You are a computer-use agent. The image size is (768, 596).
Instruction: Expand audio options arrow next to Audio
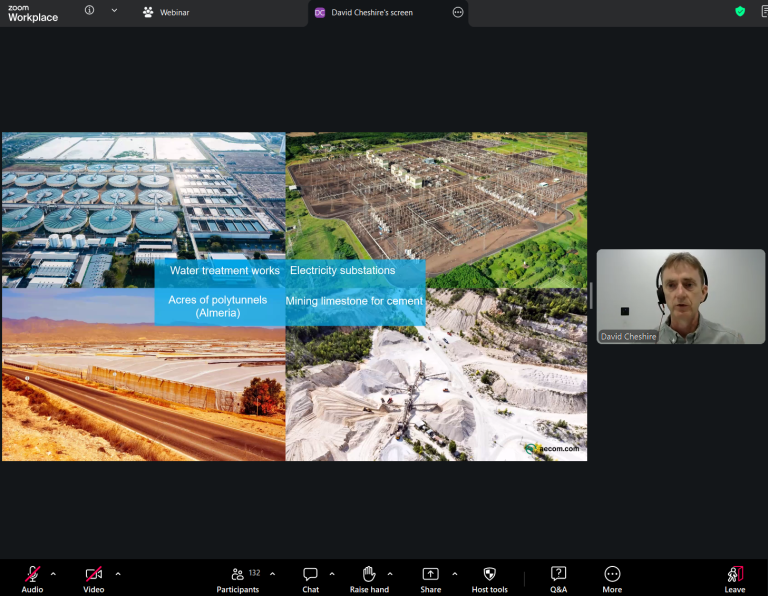click(53, 574)
